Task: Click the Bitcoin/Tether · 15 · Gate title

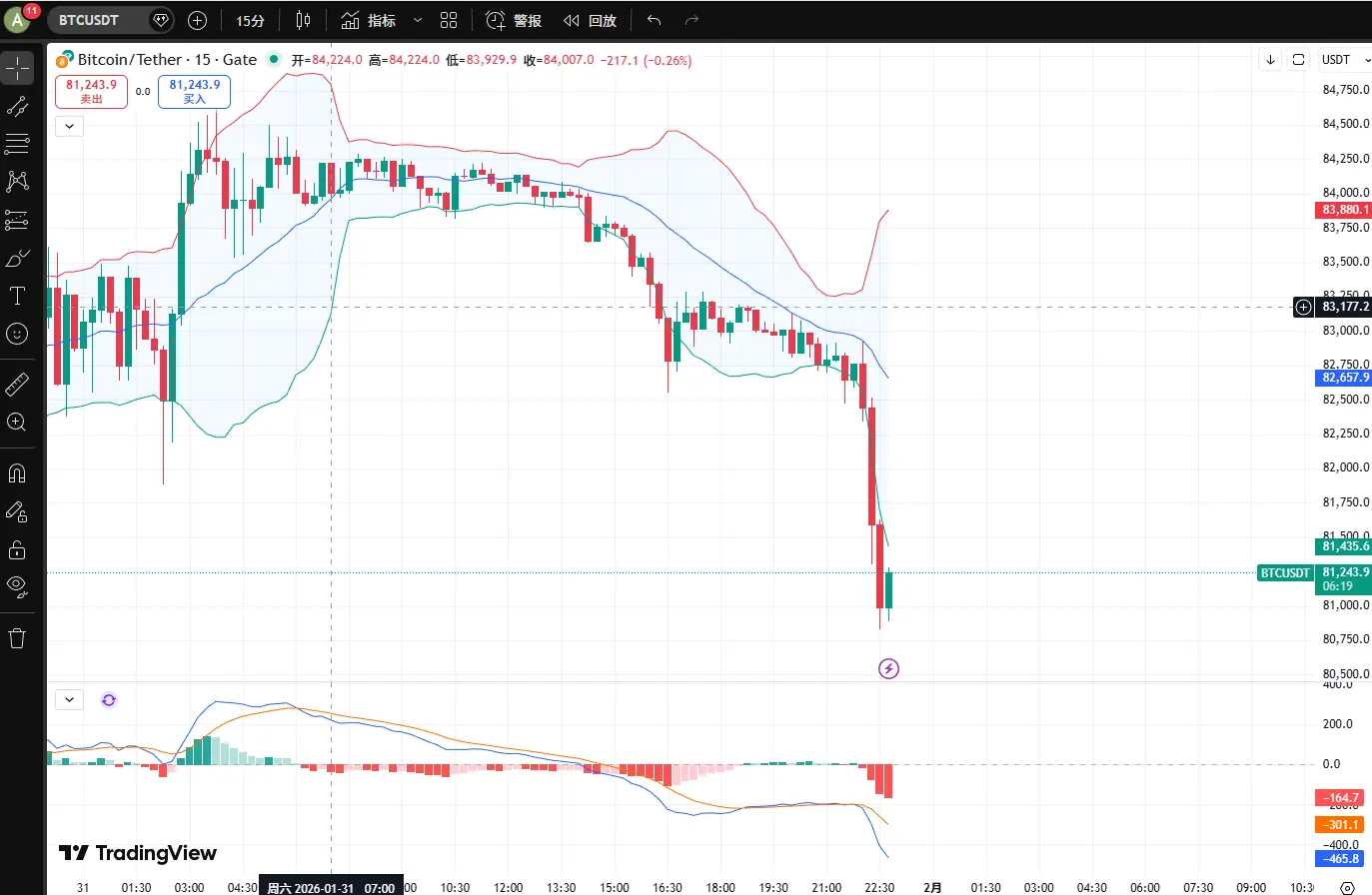Action: [167, 60]
